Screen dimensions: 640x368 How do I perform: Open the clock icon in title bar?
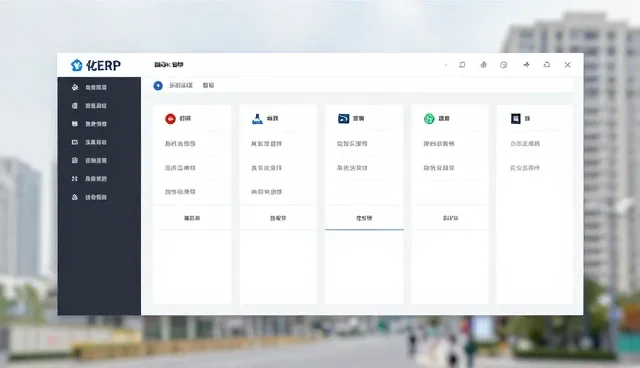point(504,65)
